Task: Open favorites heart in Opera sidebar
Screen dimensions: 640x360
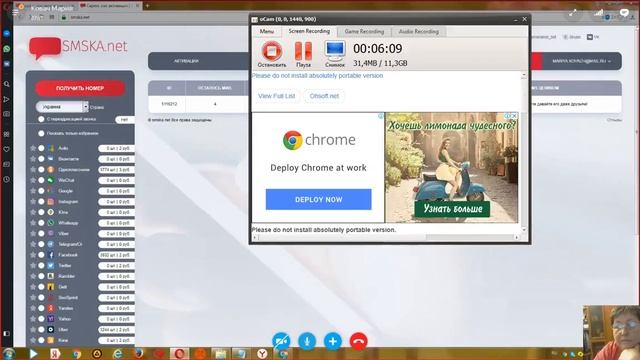Action: 7,149
